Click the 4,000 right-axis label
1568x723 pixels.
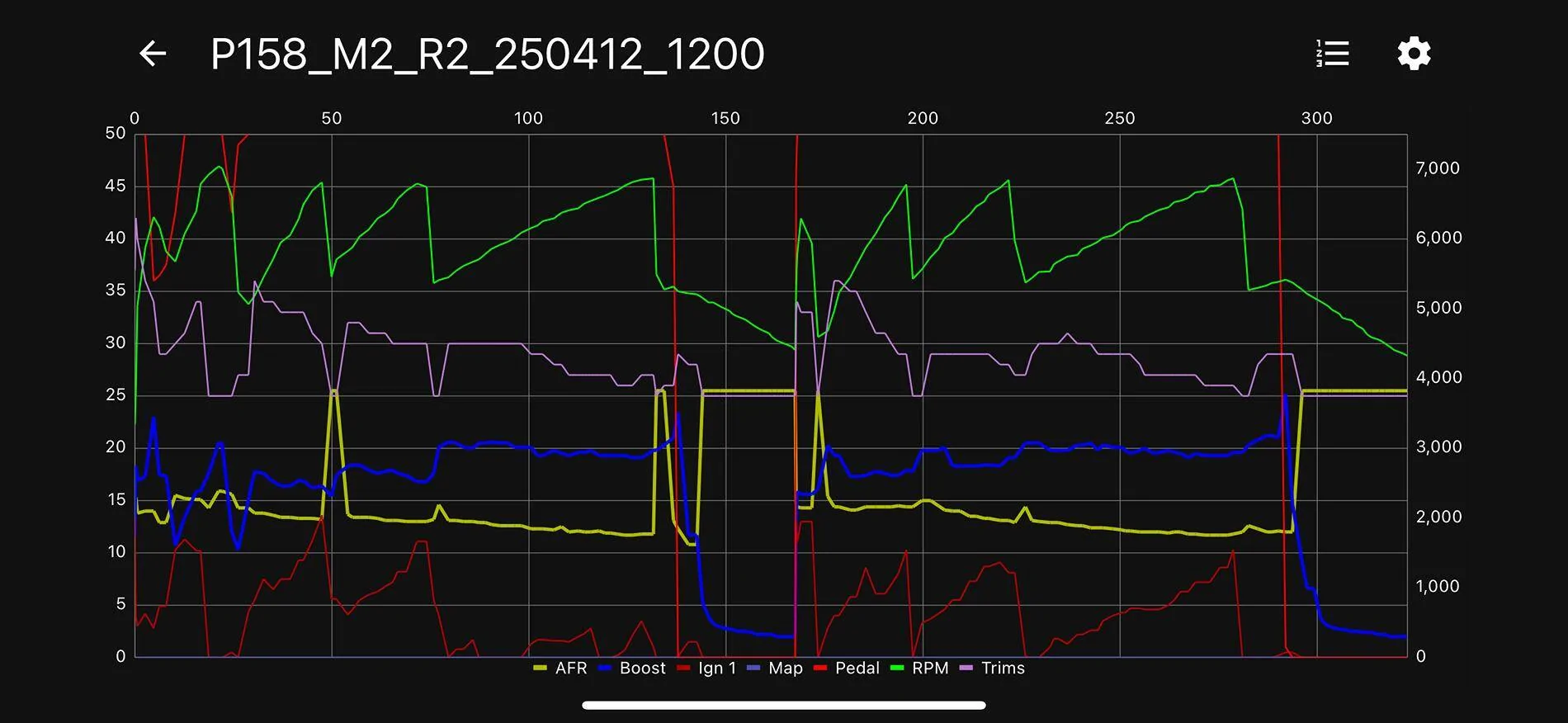coord(1438,377)
